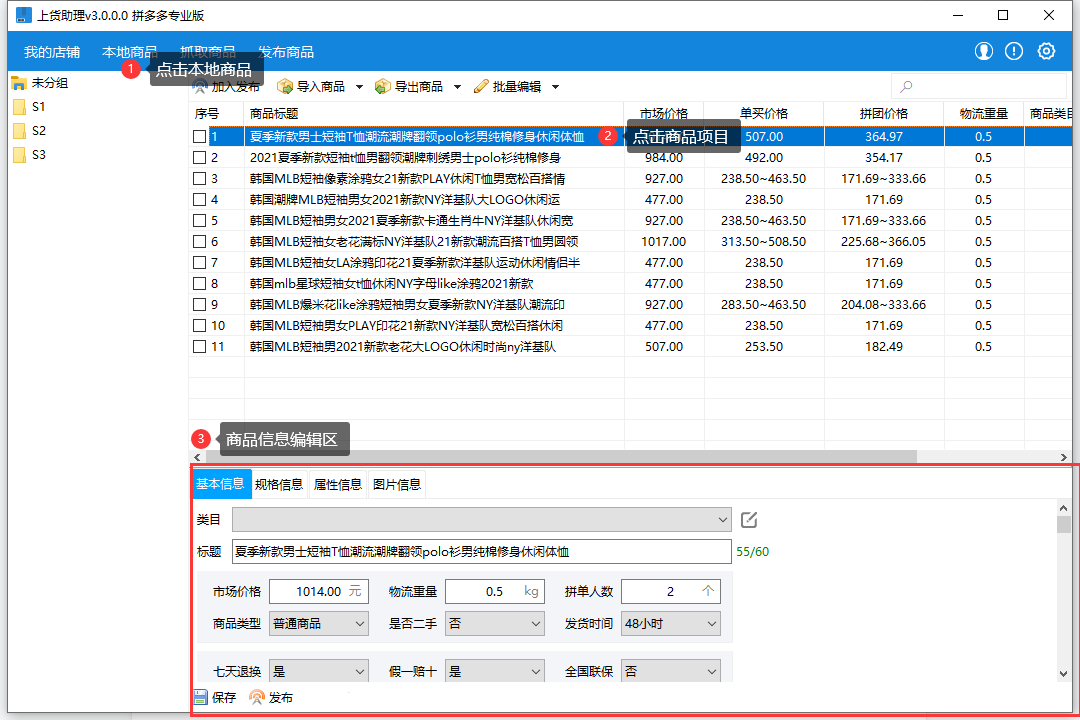Image resolution: width=1080 pixels, height=720 pixels.
Task: Click the 发布 button label
Action: [x=280, y=698]
